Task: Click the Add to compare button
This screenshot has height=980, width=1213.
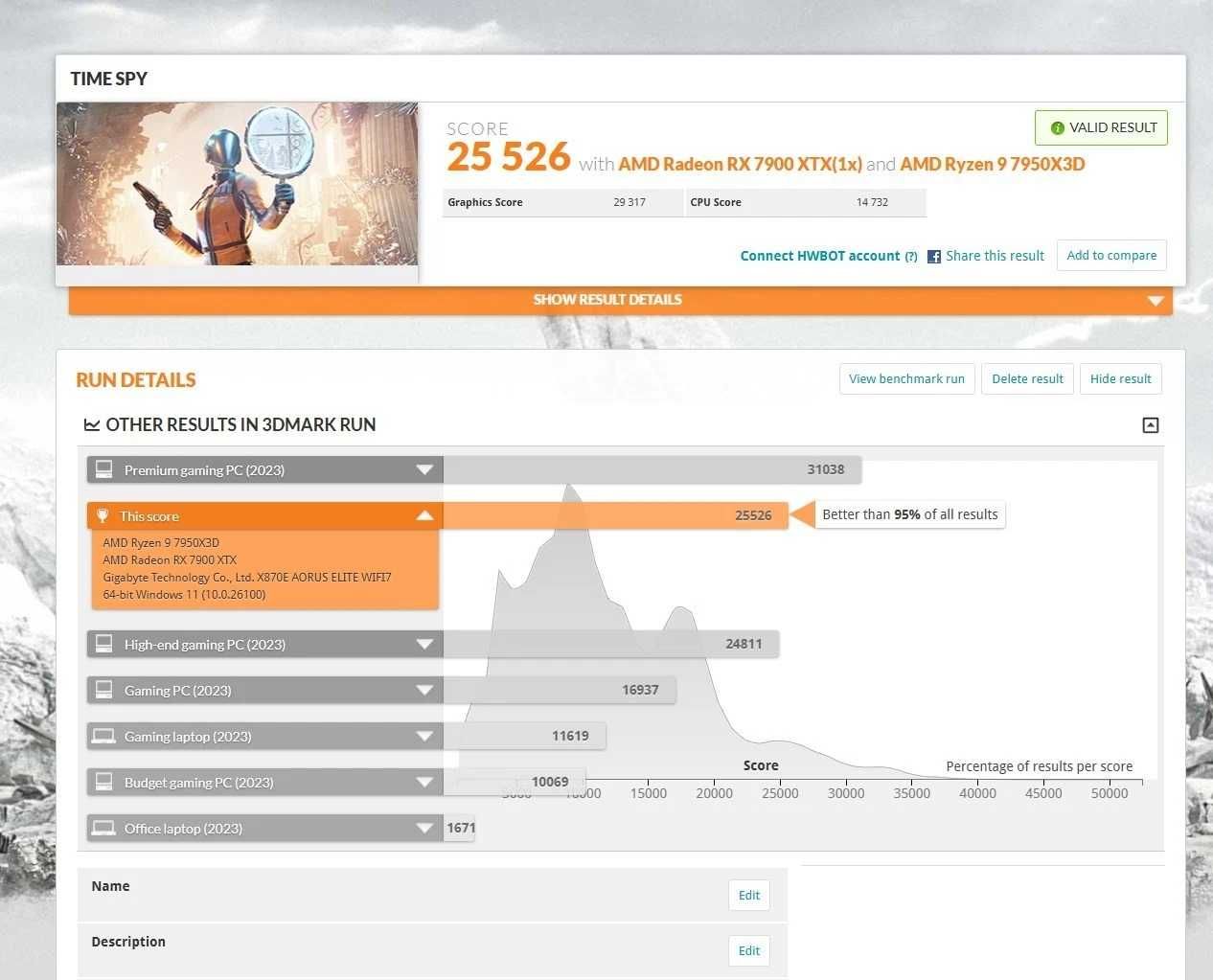Action: [x=1111, y=256]
